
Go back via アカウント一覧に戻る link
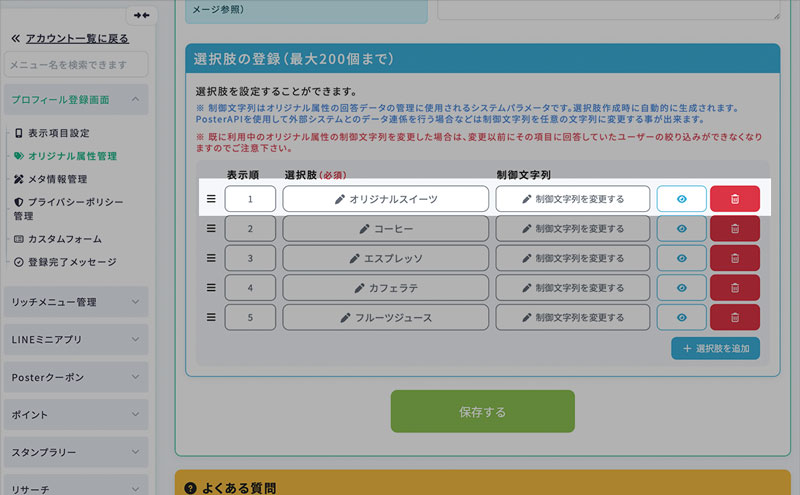coord(76,39)
